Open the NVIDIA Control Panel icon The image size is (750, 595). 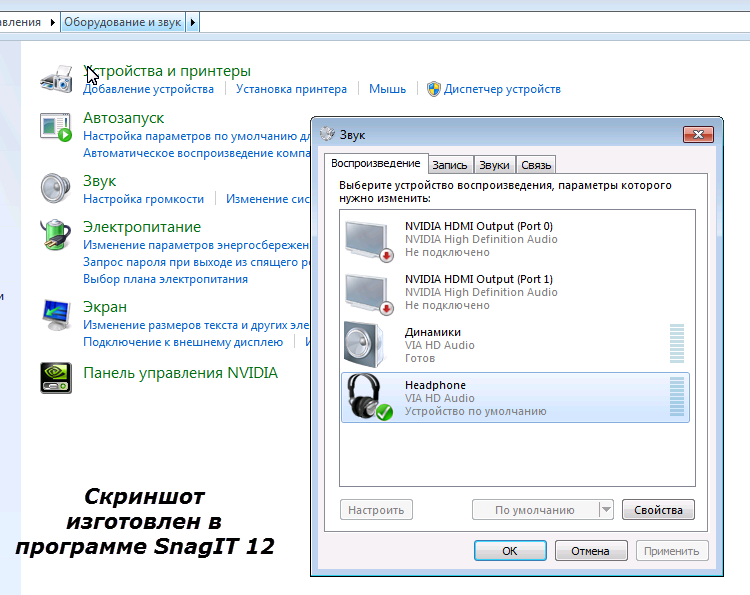[57, 377]
